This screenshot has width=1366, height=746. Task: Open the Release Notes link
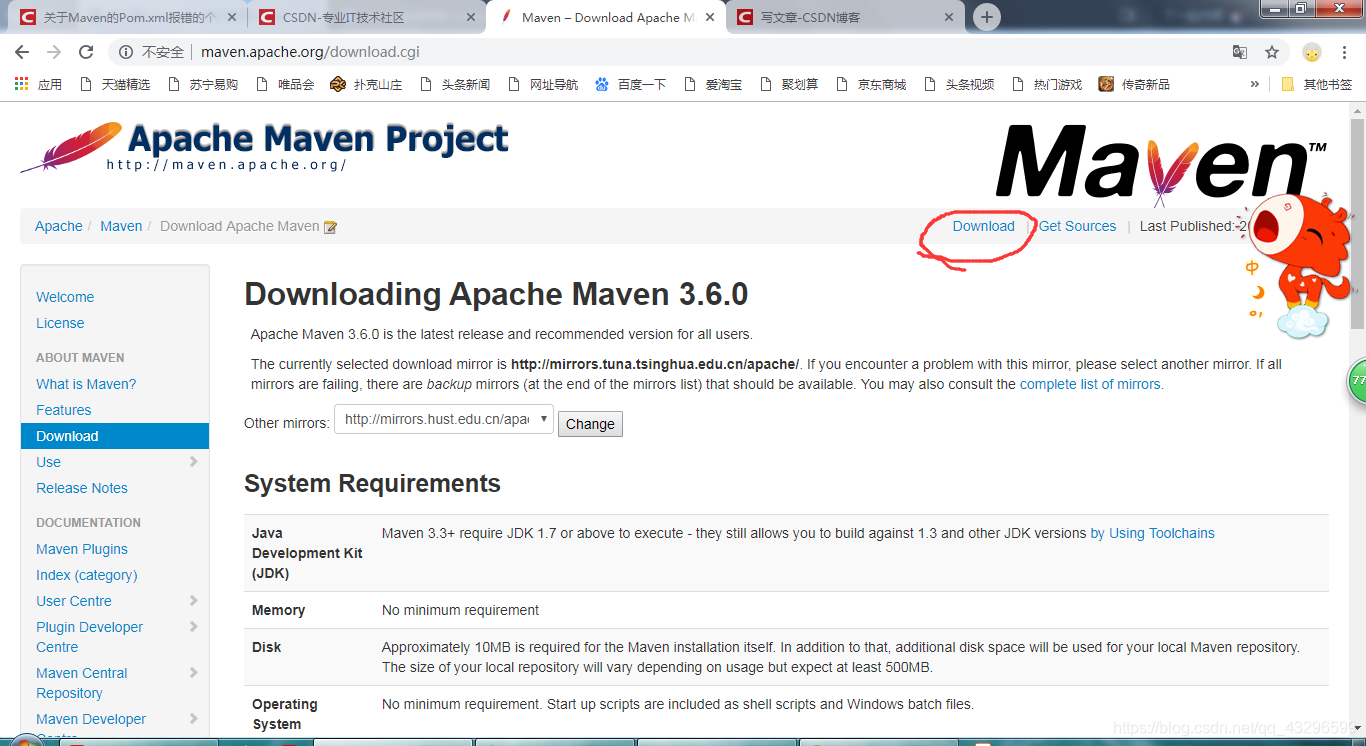point(82,488)
